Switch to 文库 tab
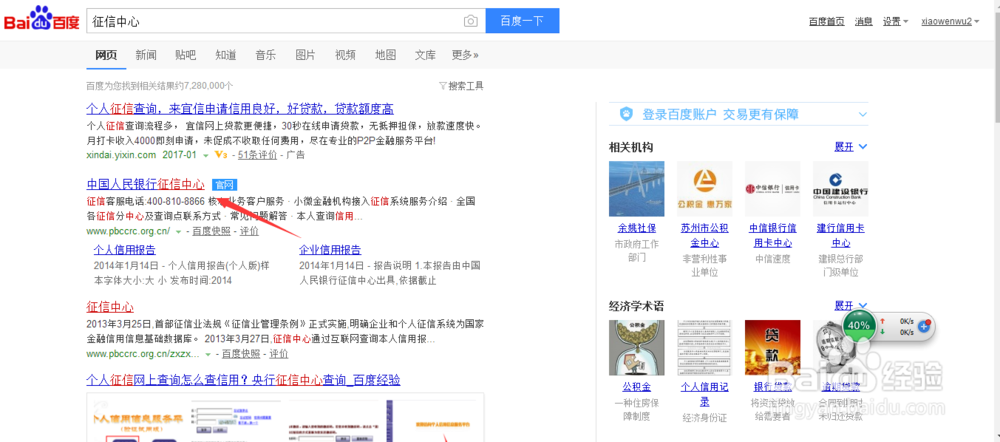The width and height of the screenshot is (1000, 442). tap(425, 55)
